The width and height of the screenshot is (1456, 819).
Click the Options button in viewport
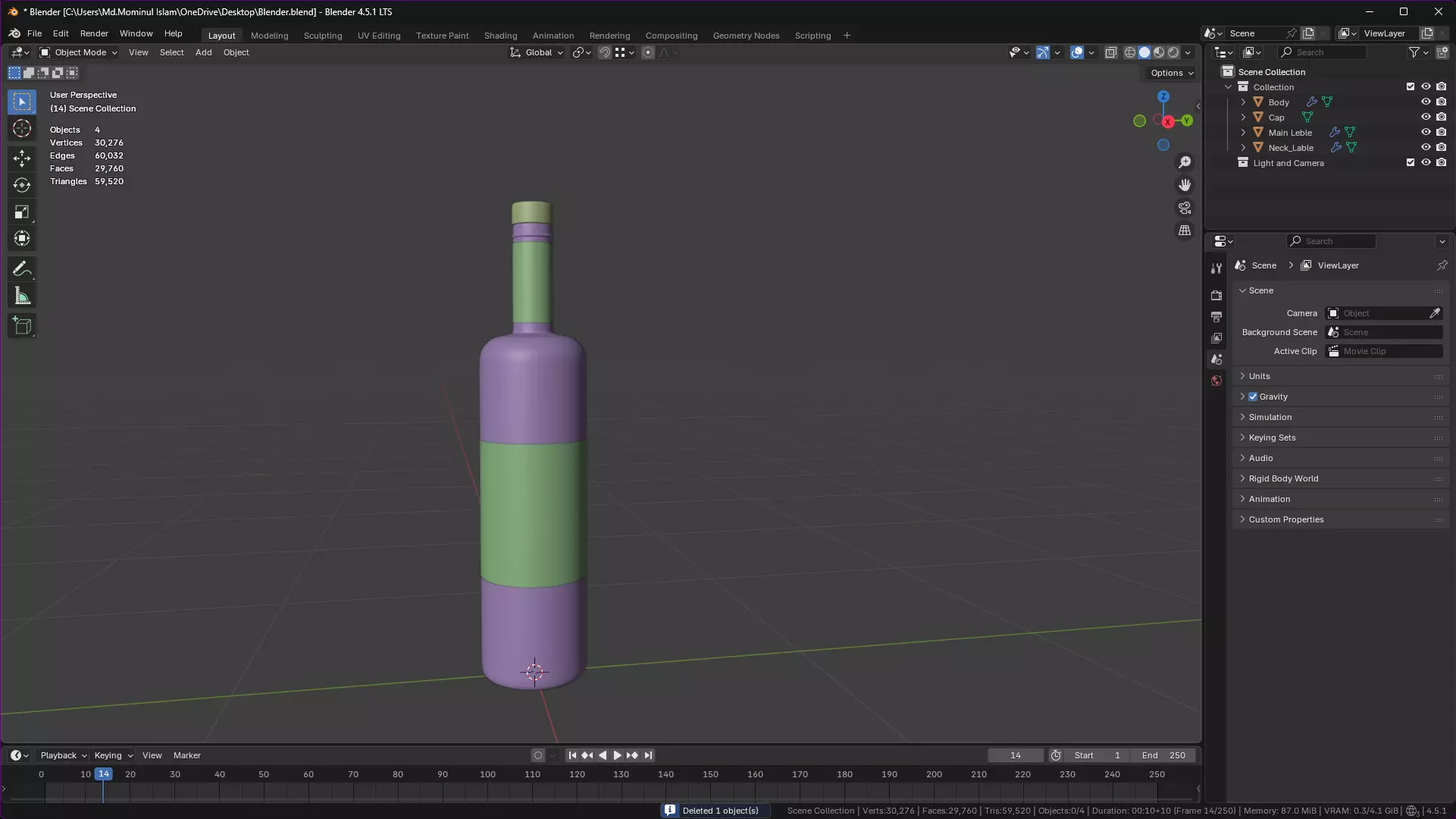pyautogui.click(x=1171, y=73)
